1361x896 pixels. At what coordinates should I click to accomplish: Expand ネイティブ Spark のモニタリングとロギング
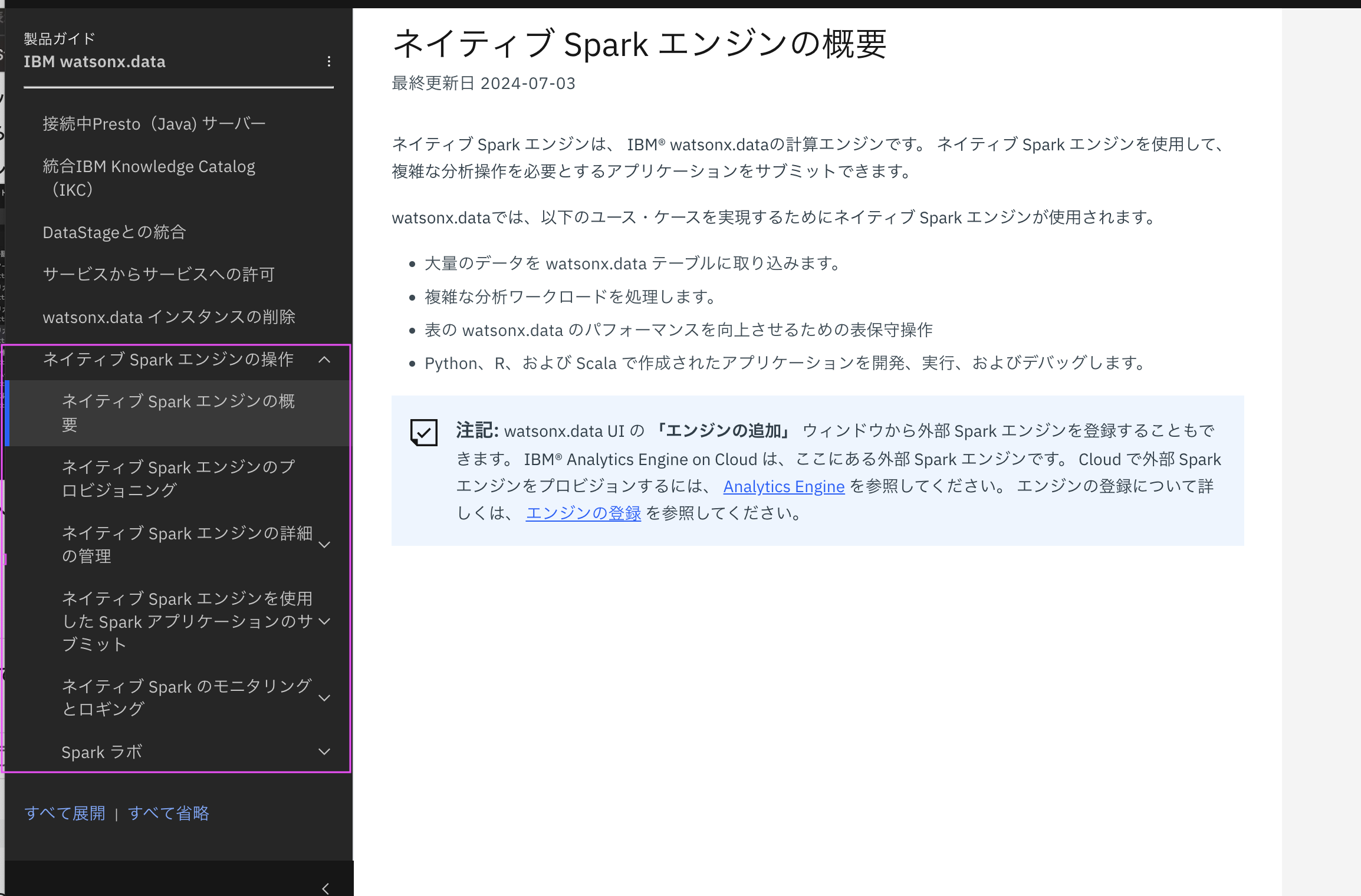pyautogui.click(x=324, y=698)
